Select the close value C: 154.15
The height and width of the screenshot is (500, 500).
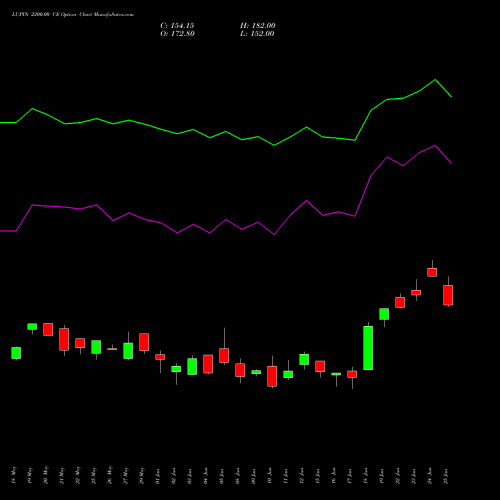(177, 26)
